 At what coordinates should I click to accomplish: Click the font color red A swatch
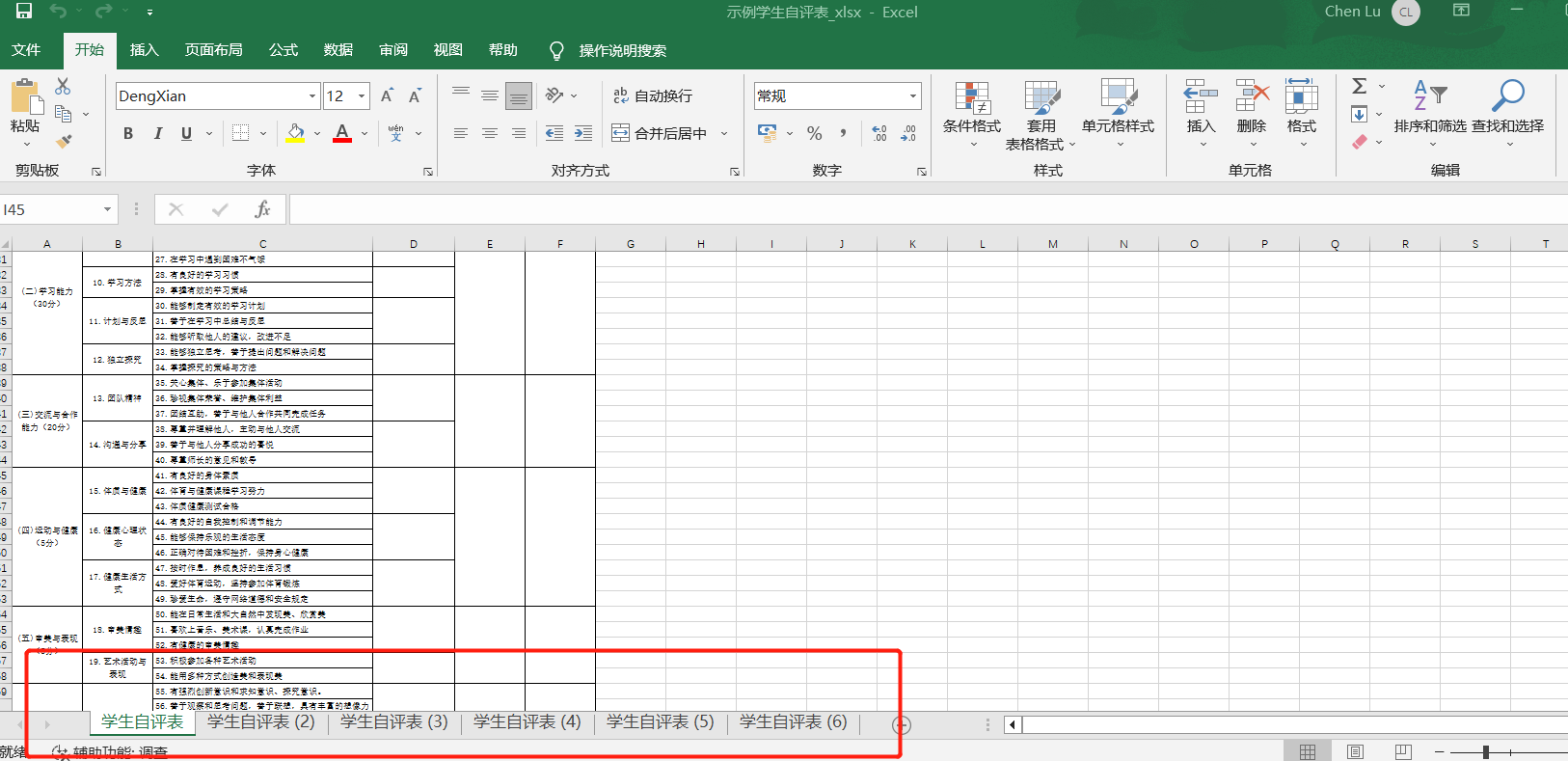click(x=342, y=133)
